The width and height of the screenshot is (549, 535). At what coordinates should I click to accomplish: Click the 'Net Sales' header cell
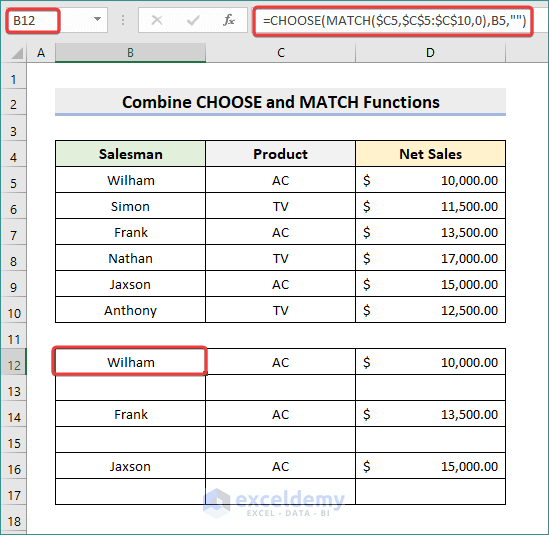[430, 154]
